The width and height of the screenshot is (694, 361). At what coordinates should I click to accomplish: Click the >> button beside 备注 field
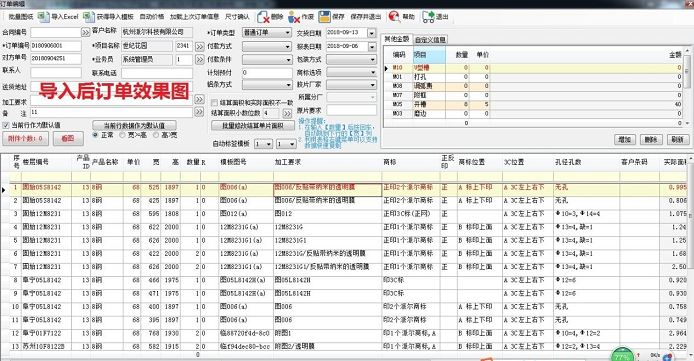pos(200,112)
